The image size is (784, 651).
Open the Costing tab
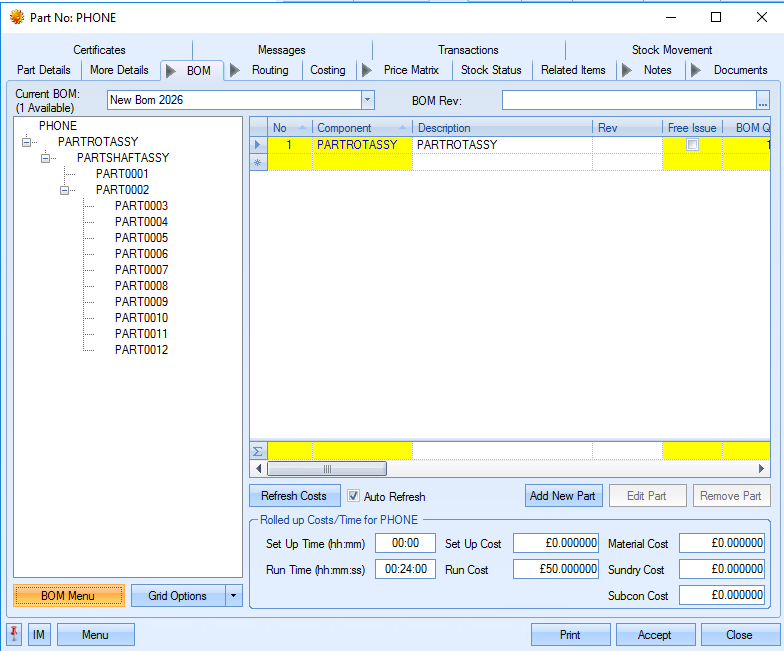click(x=327, y=70)
